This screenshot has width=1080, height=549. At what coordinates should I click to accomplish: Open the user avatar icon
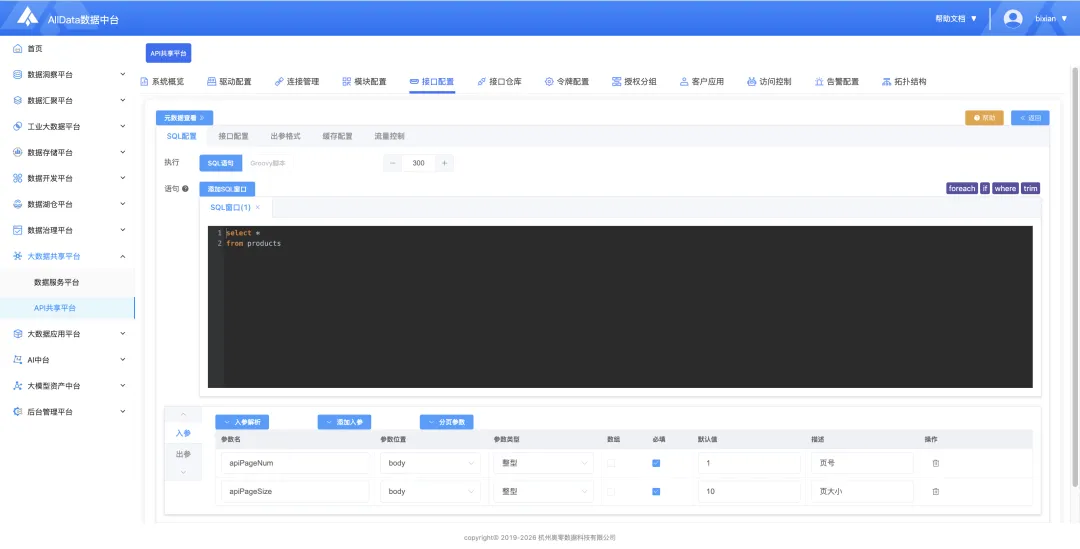click(x=1012, y=19)
